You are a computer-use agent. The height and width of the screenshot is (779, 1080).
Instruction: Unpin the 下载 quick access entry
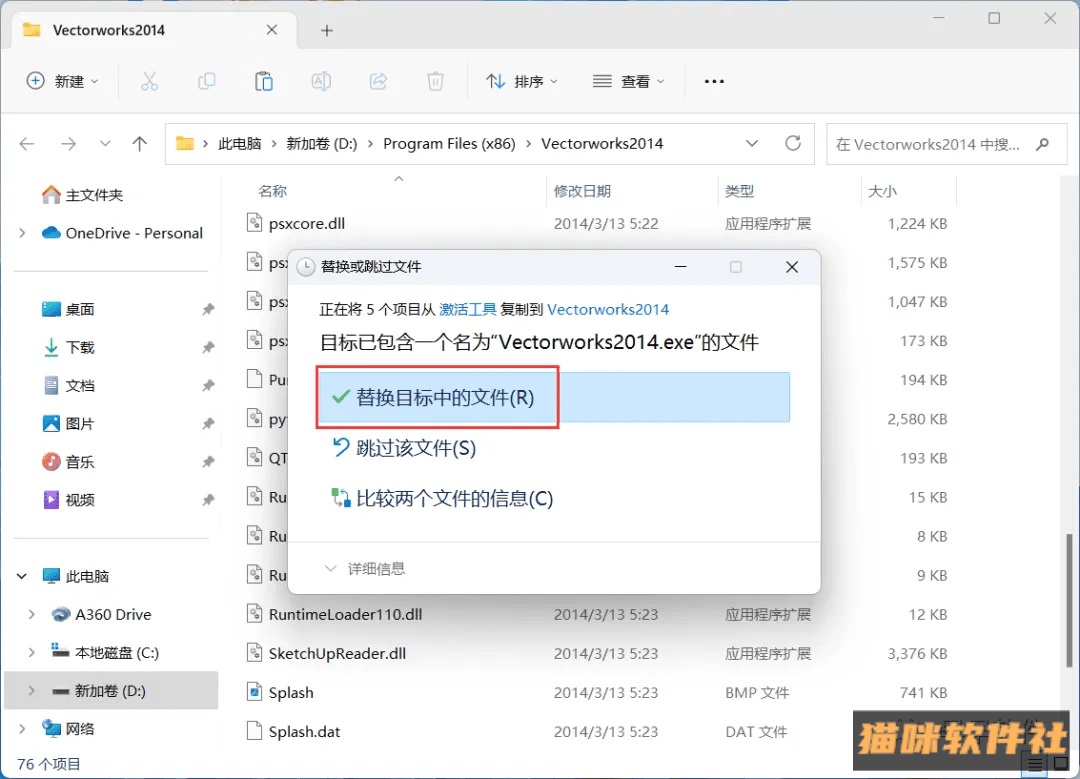[x=208, y=347]
